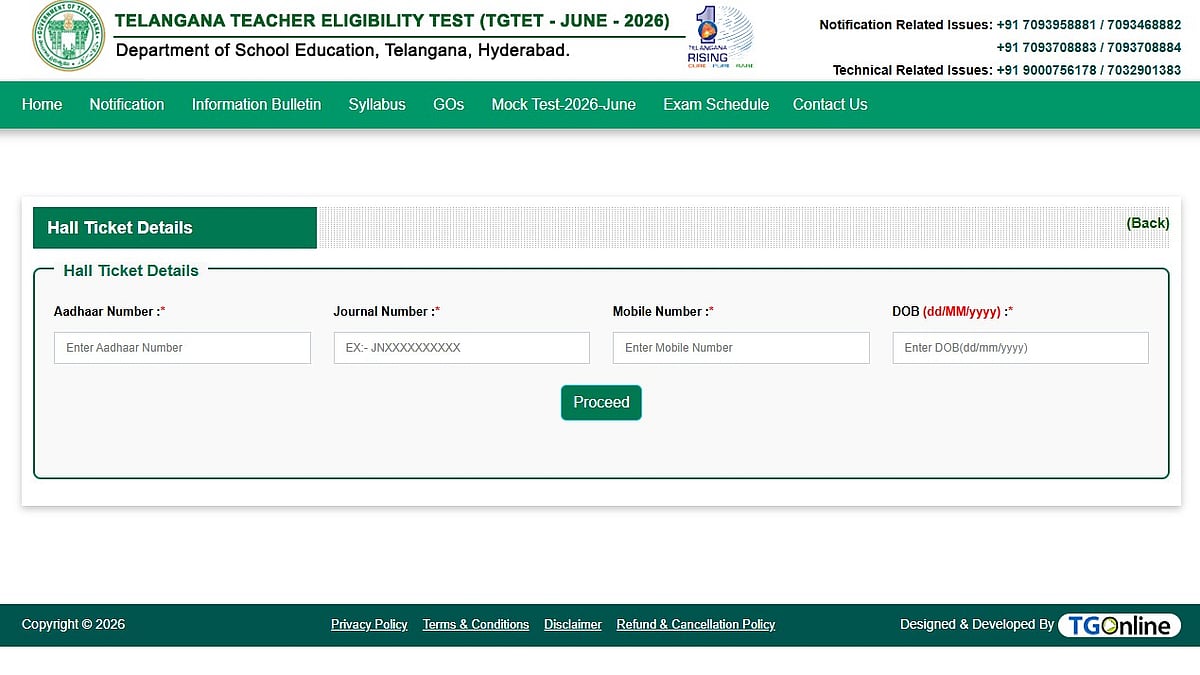
Task: Click the Telangana Rising logo
Action: tap(719, 37)
